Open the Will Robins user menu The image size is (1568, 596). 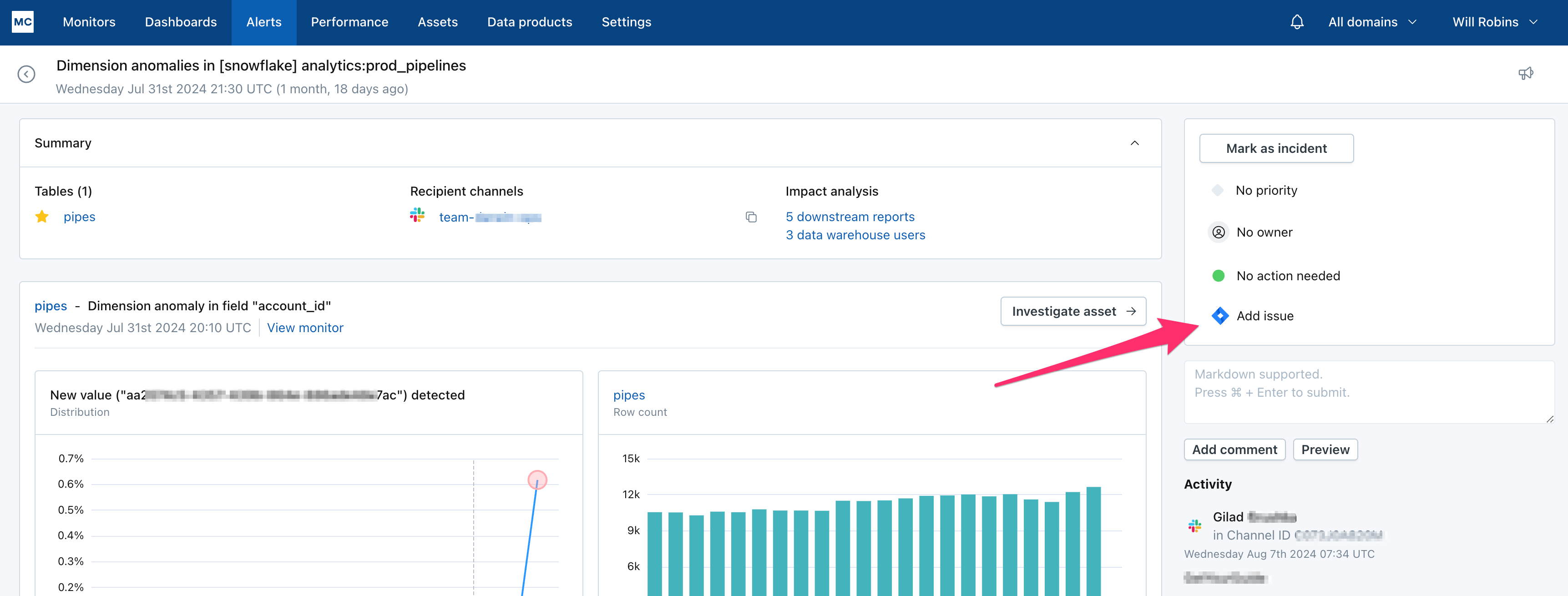pyautogui.click(x=1494, y=23)
